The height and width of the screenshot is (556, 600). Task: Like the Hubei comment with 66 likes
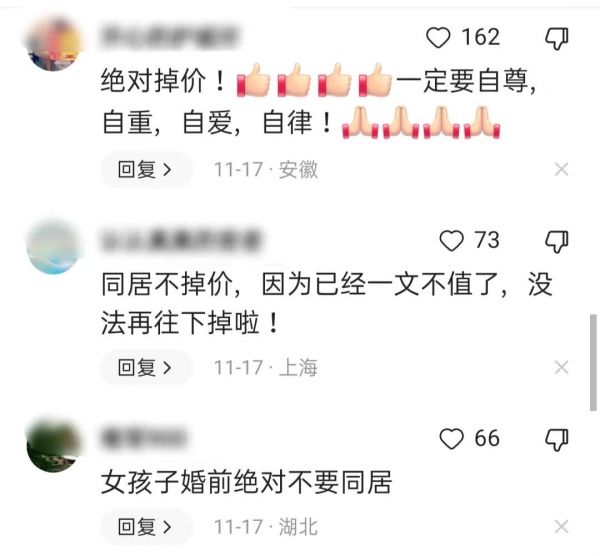pyautogui.click(x=452, y=439)
